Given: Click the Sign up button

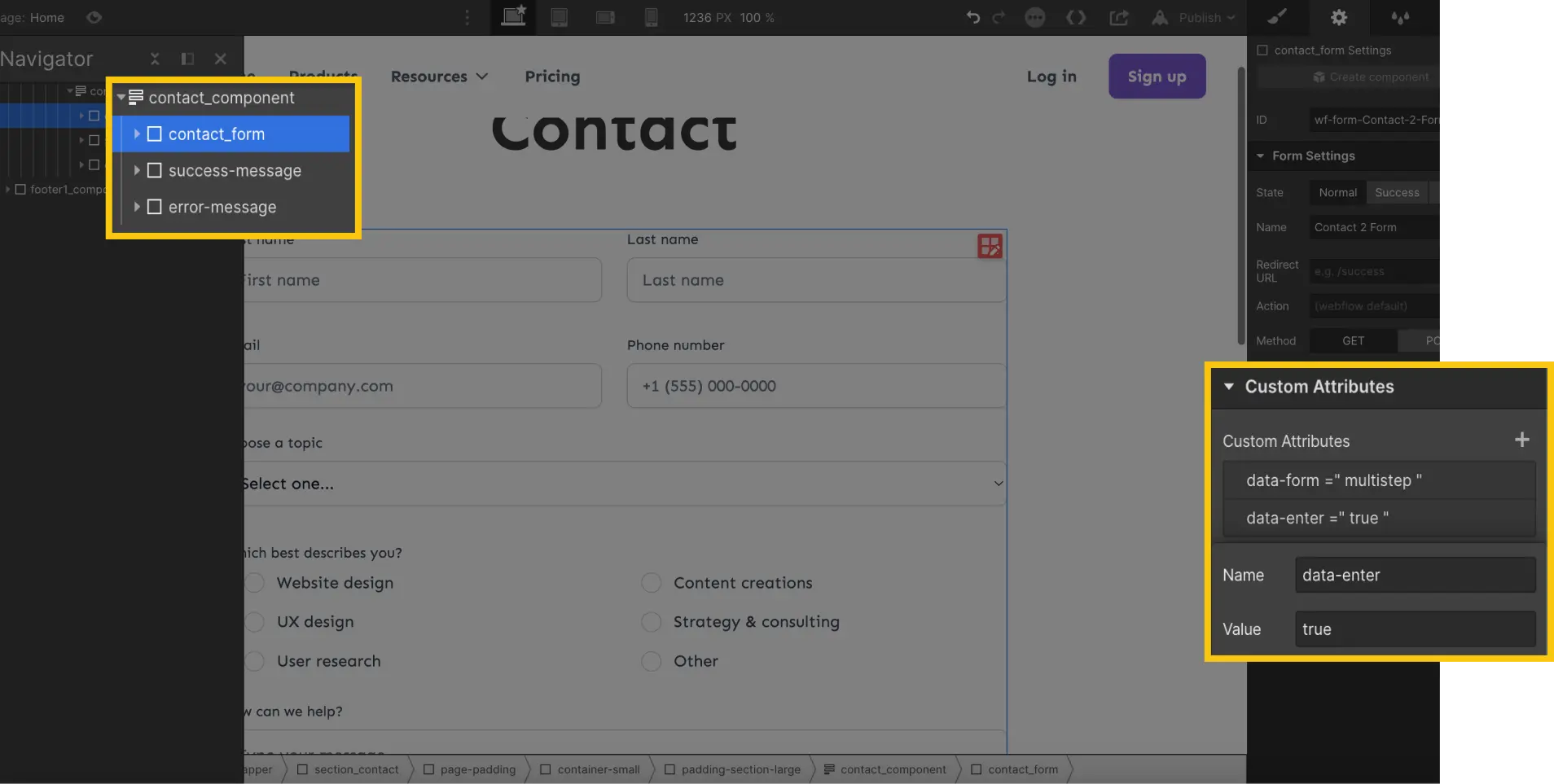Looking at the screenshot, I should click(x=1156, y=76).
